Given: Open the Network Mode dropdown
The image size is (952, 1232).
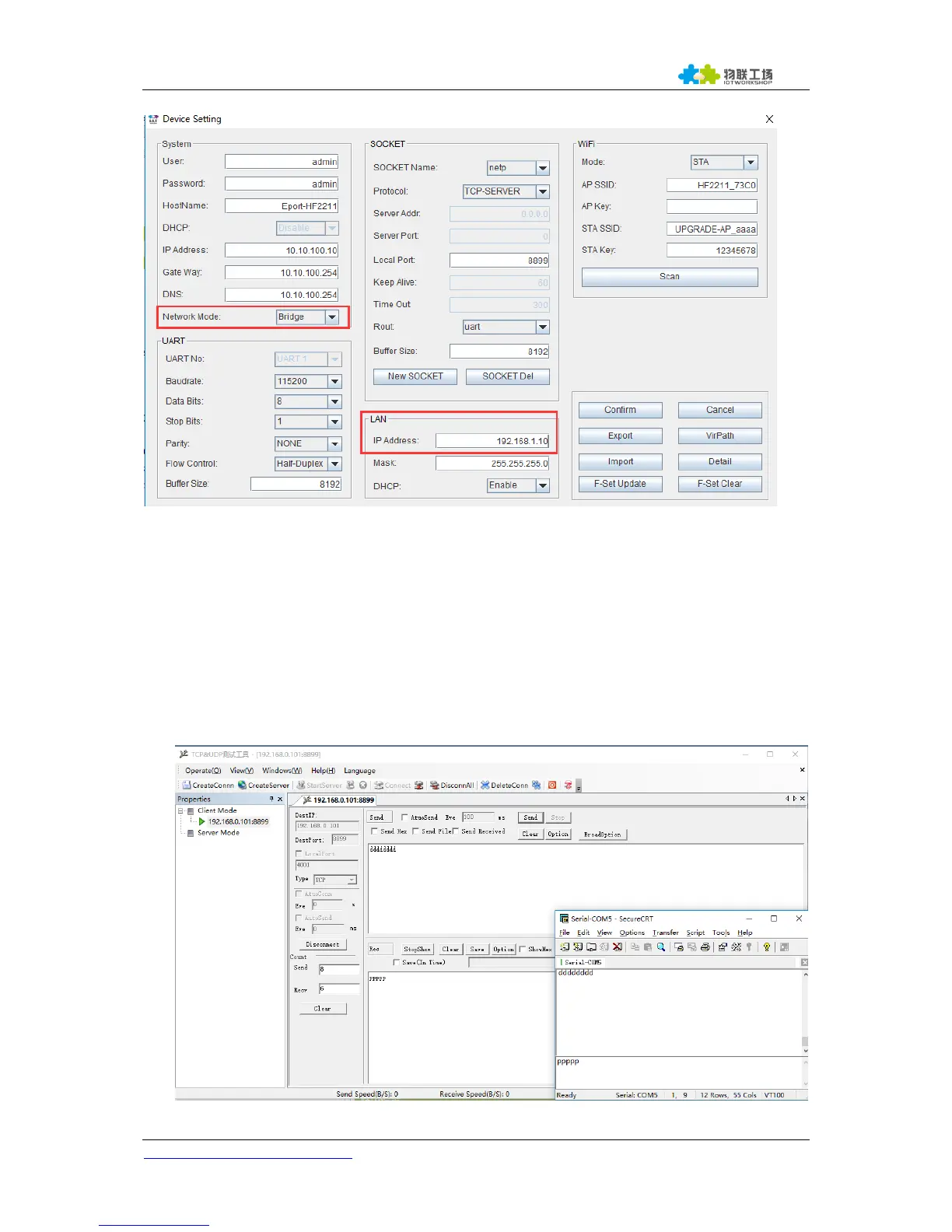Looking at the screenshot, I should tap(332, 317).
